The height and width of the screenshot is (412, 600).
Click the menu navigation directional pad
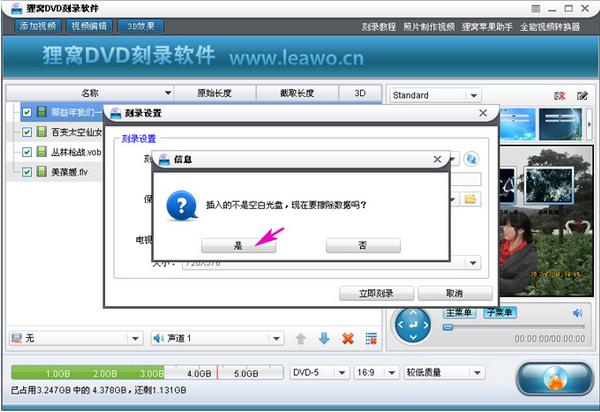pos(413,324)
